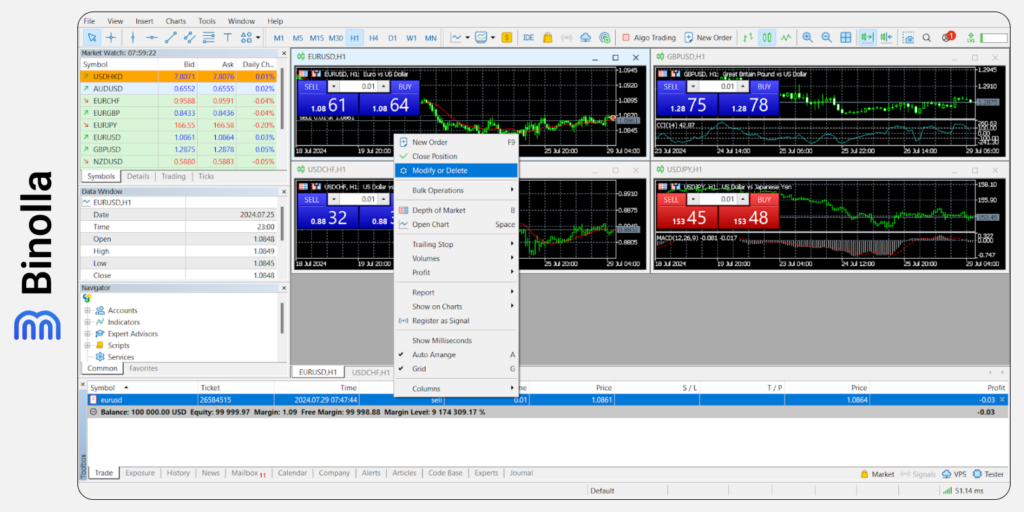This screenshot has width=1024, height=512.
Task: Open the templates dropdown arrow
Action: coord(493,37)
